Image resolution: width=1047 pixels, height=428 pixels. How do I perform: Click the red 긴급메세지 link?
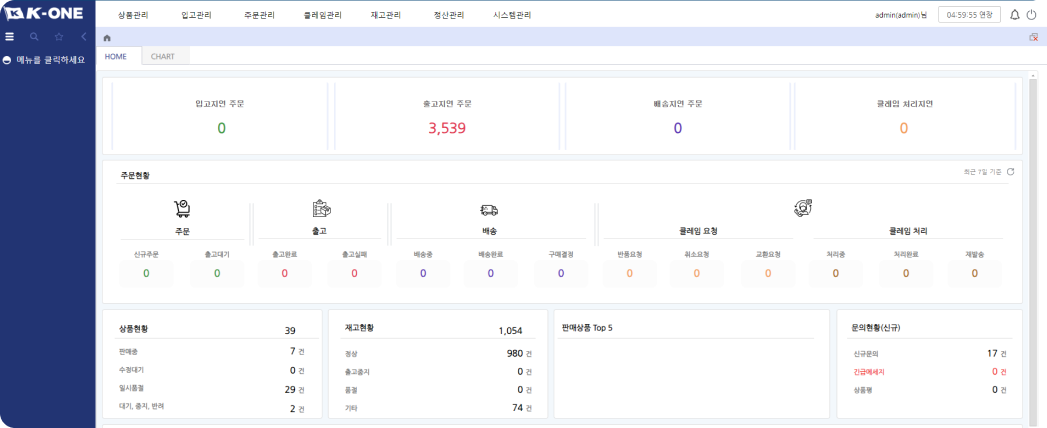[x=868, y=371]
